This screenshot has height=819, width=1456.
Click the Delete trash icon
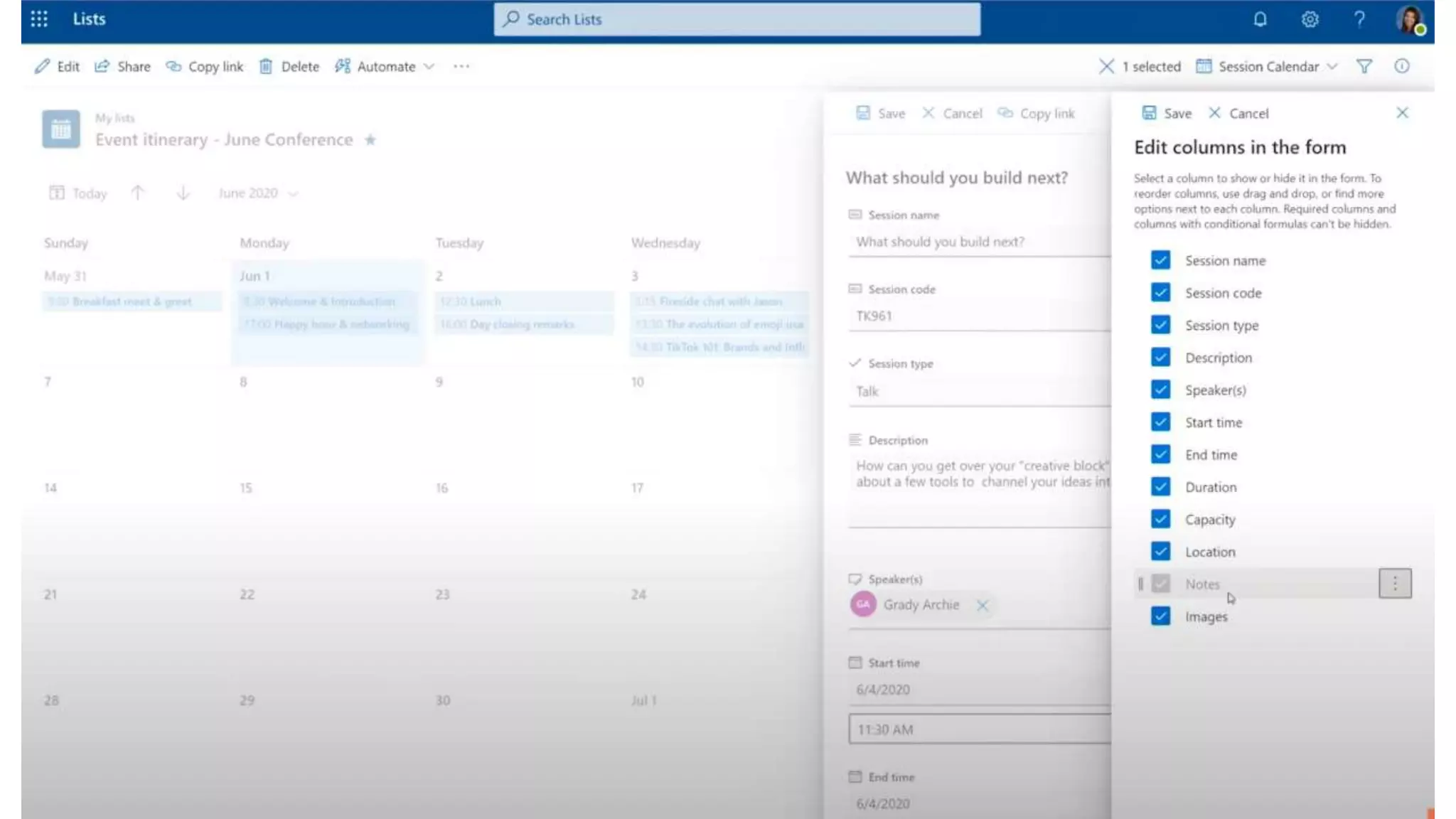266,66
